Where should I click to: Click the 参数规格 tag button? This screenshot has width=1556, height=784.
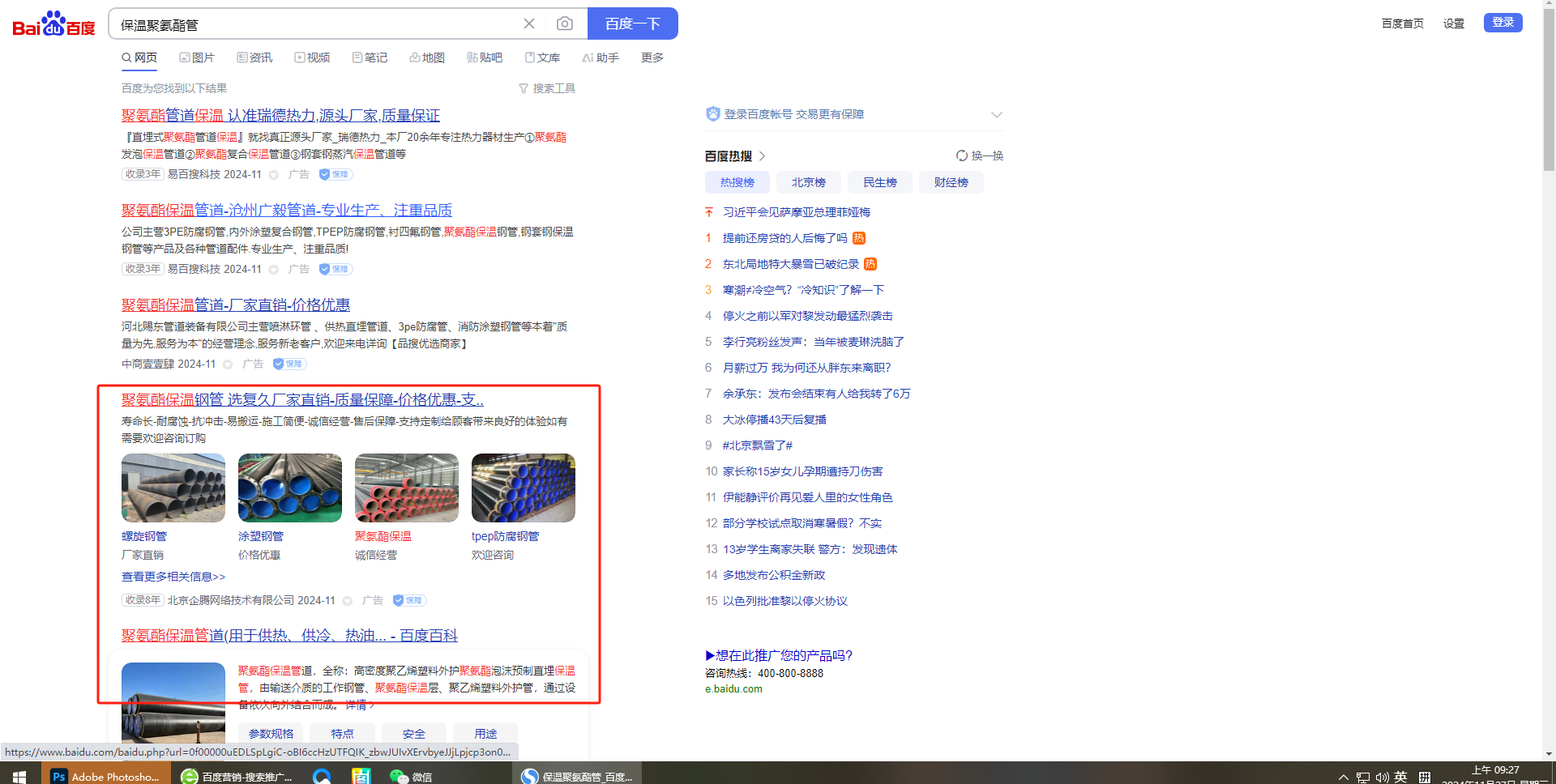pyautogui.click(x=271, y=733)
